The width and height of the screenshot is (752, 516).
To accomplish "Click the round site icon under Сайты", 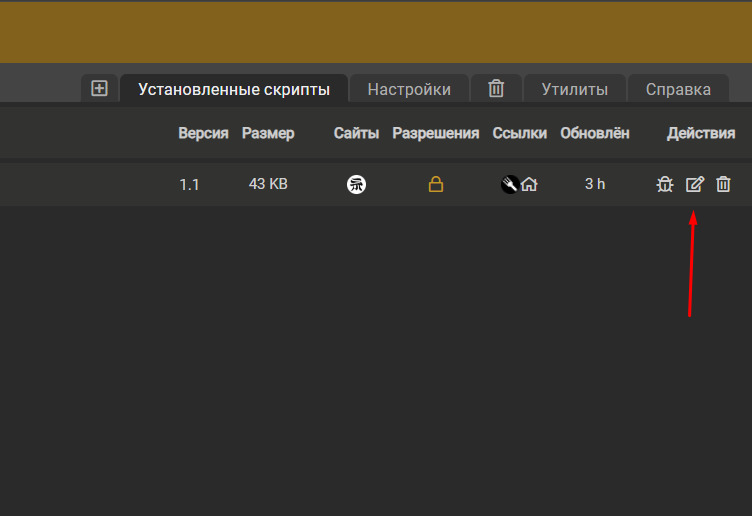I will tap(356, 184).
